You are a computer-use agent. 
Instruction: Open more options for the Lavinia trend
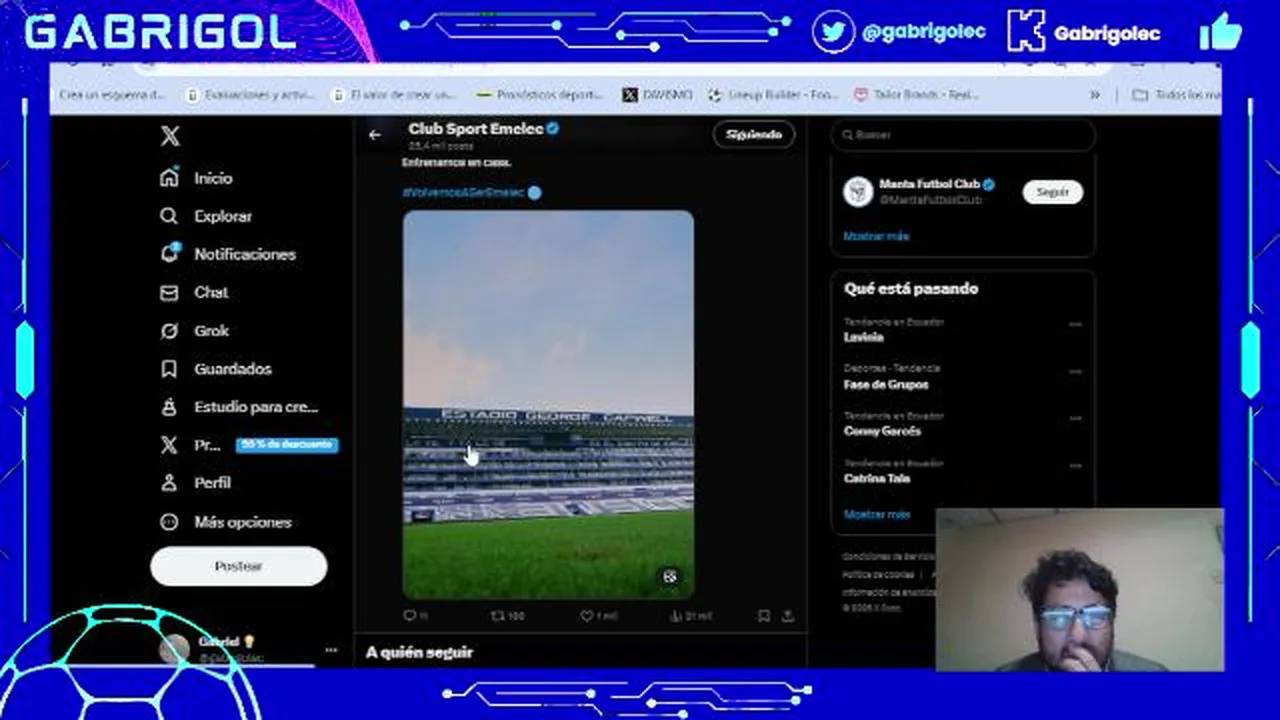[x=1075, y=324]
